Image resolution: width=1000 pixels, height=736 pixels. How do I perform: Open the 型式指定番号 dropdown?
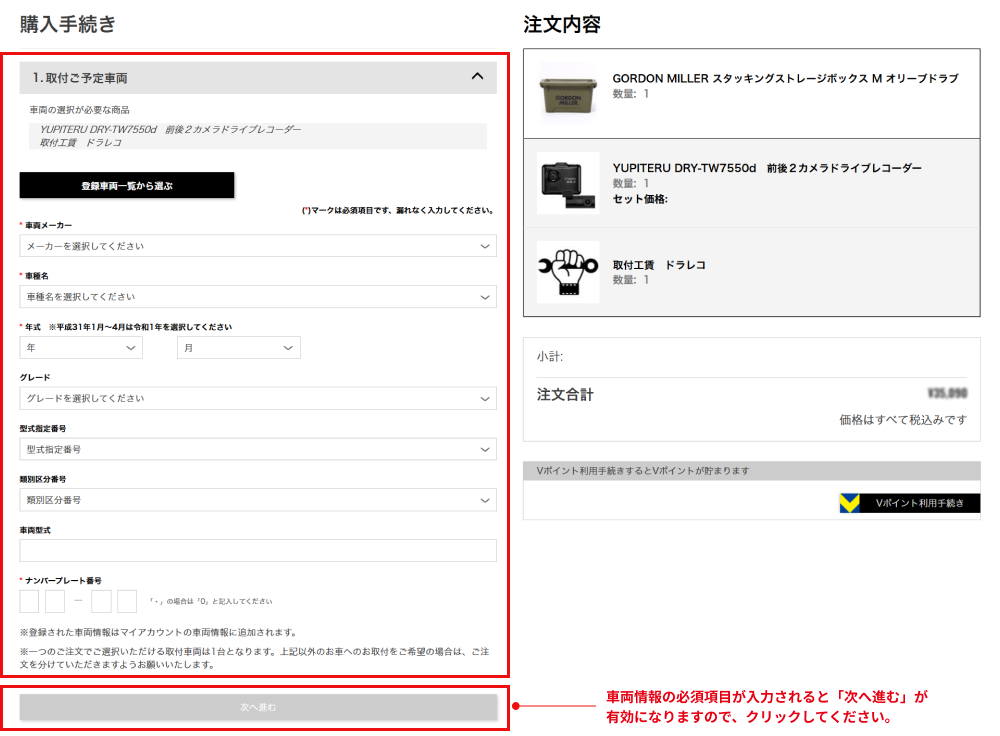pyautogui.click(x=258, y=449)
